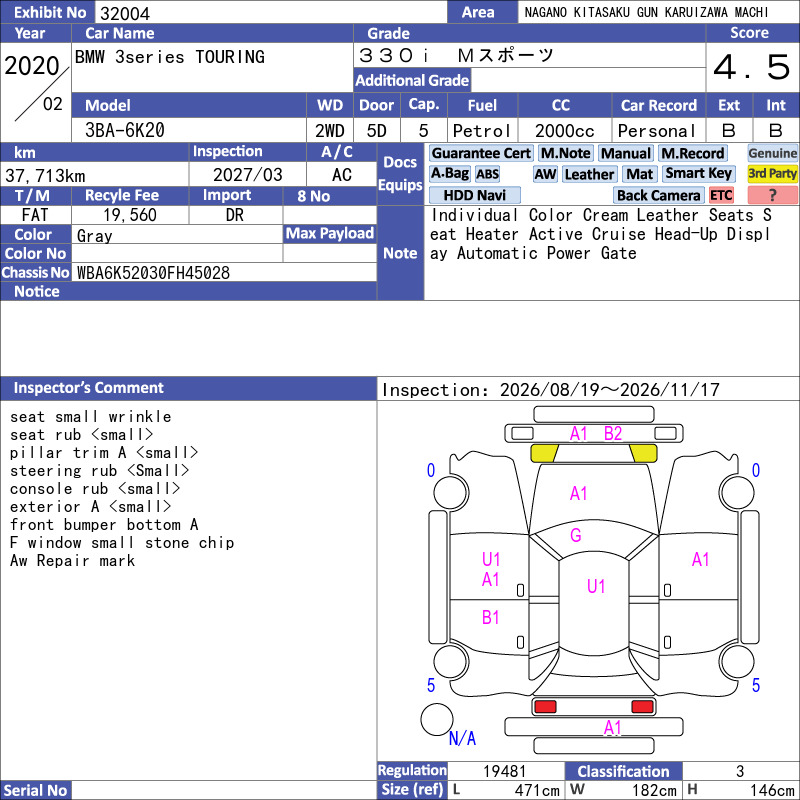
Task: Click the A1 mark on the hood
Action: pyautogui.click(x=578, y=493)
